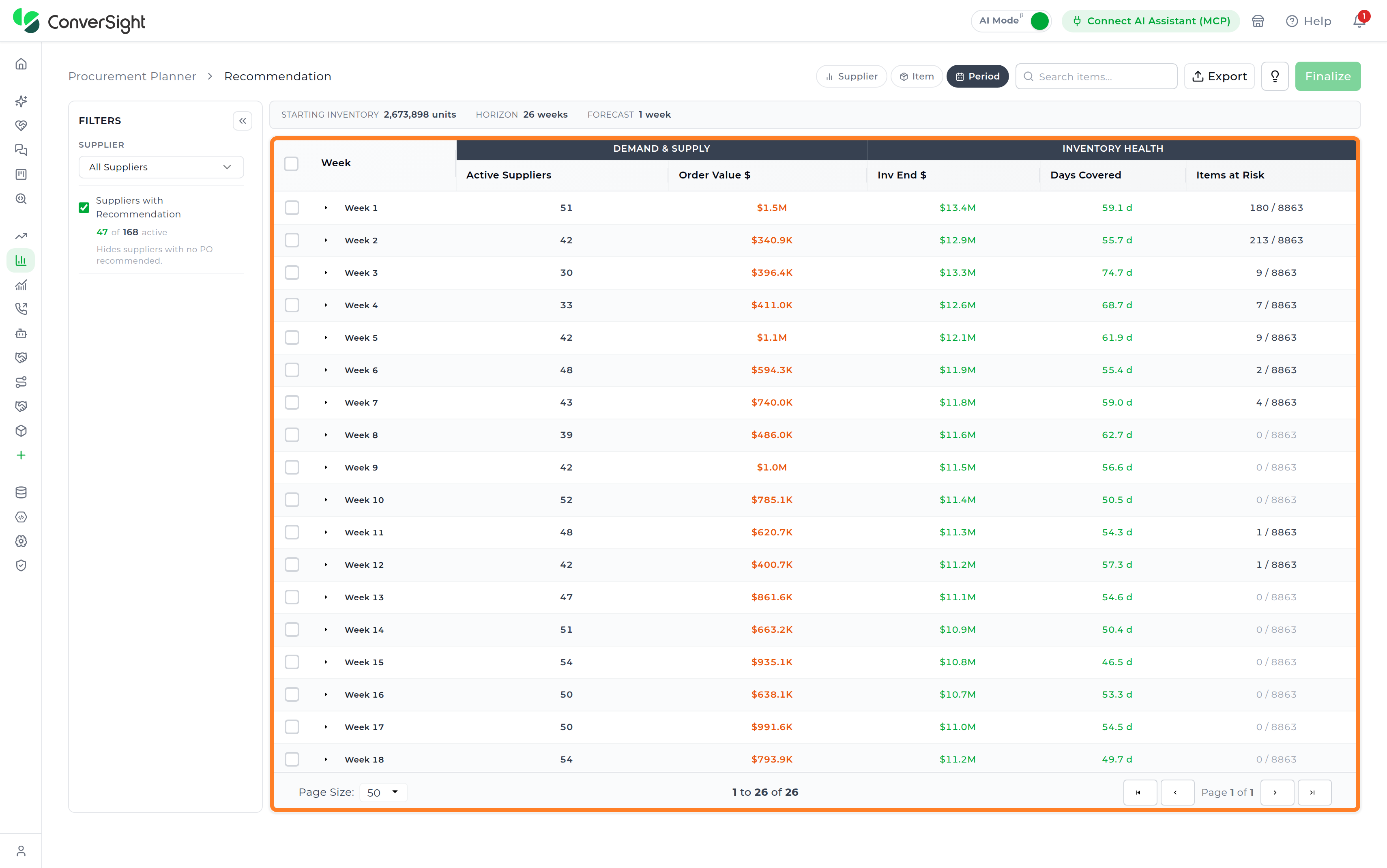
Task: Open the Help link
Action: click(x=1308, y=21)
